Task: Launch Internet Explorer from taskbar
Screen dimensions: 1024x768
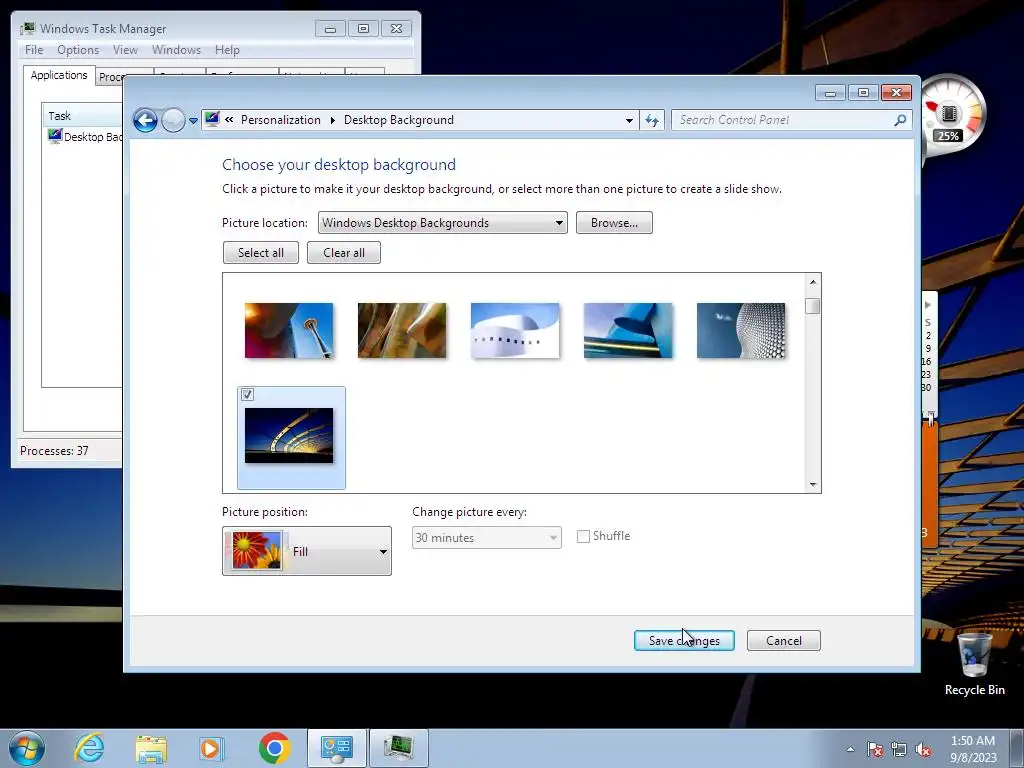Action: click(89, 748)
